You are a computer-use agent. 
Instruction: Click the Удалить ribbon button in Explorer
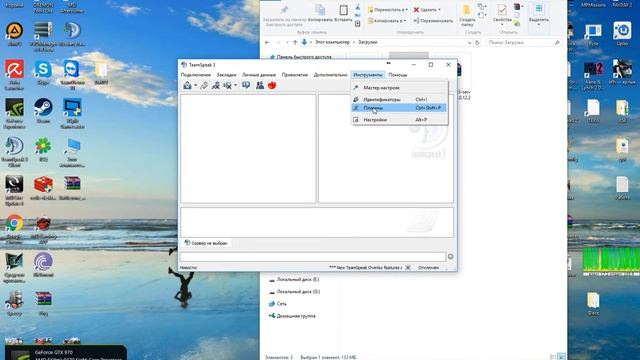(x=427, y=10)
